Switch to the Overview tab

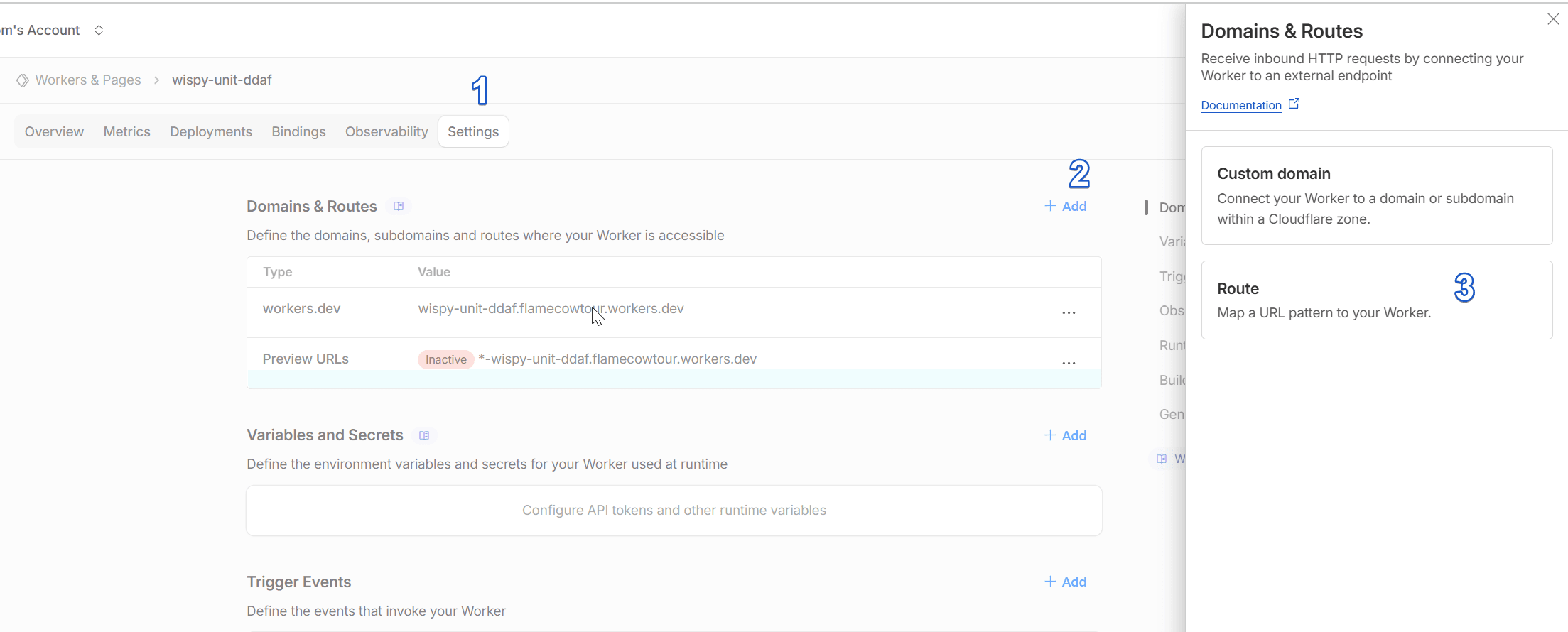tap(54, 131)
